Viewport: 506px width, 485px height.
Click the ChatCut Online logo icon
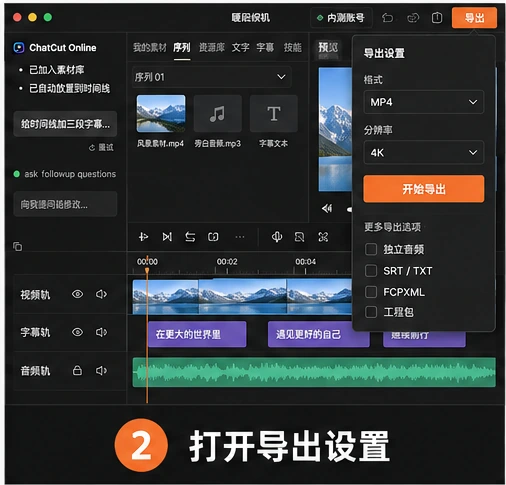(x=19, y=48)
